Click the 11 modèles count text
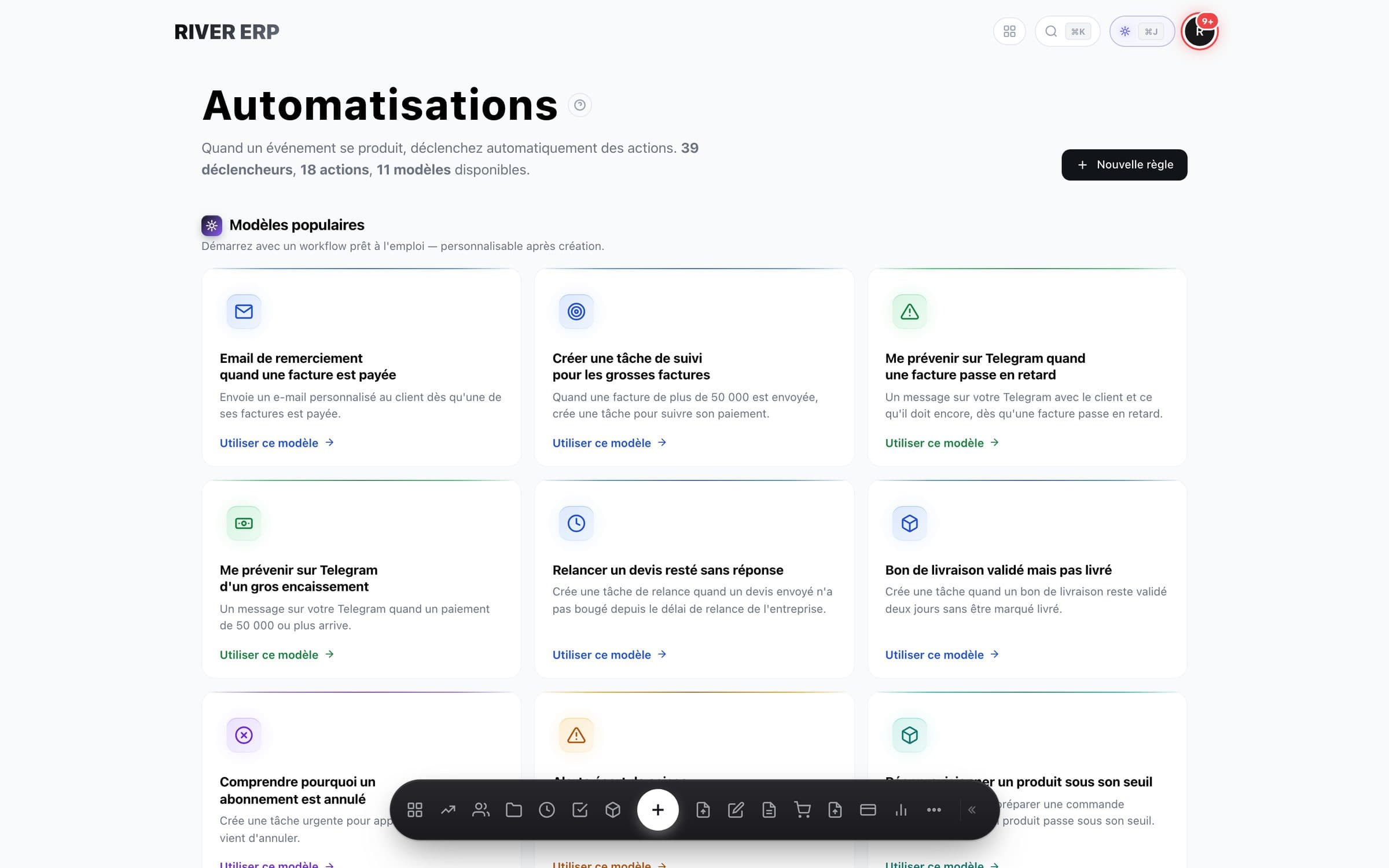Viewport: 1389px width, 868px height. pos(413,170)
